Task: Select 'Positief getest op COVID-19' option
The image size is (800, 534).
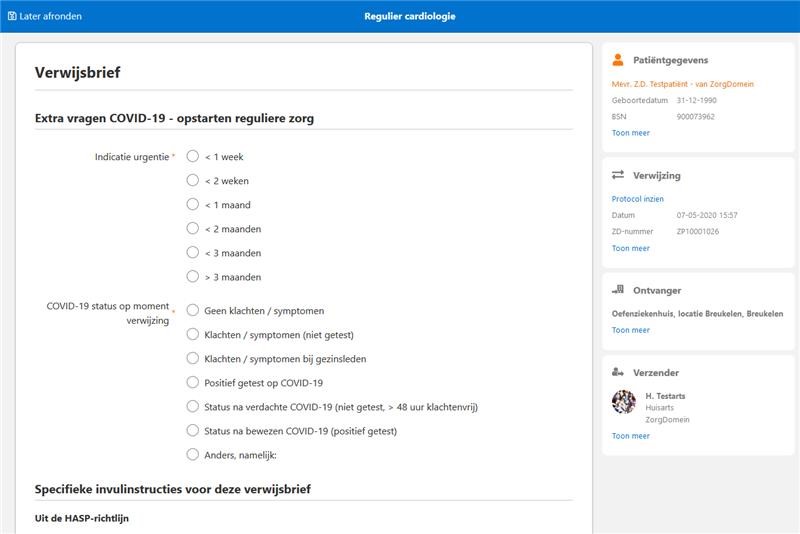Action: [193, 382]
